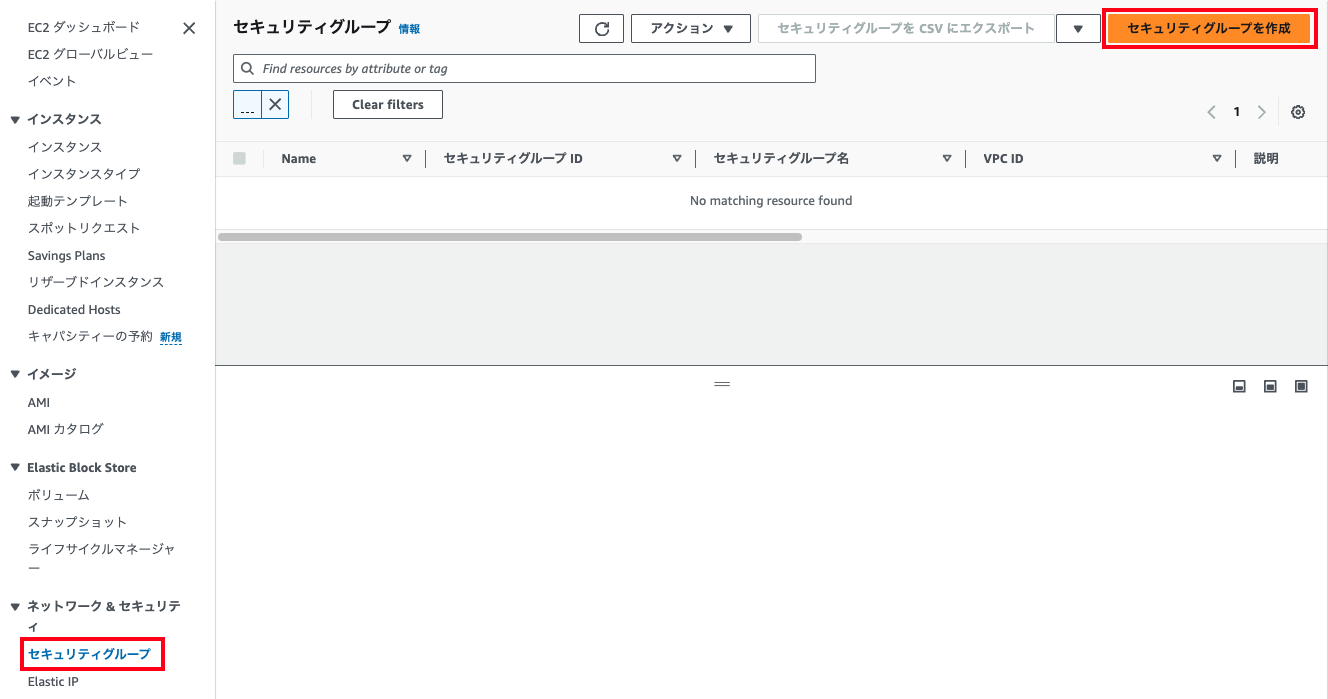1328x699 pixels.
Task: Open the export options dropdown arrow
Action: pyautogui.click(x=1078, y=29)
